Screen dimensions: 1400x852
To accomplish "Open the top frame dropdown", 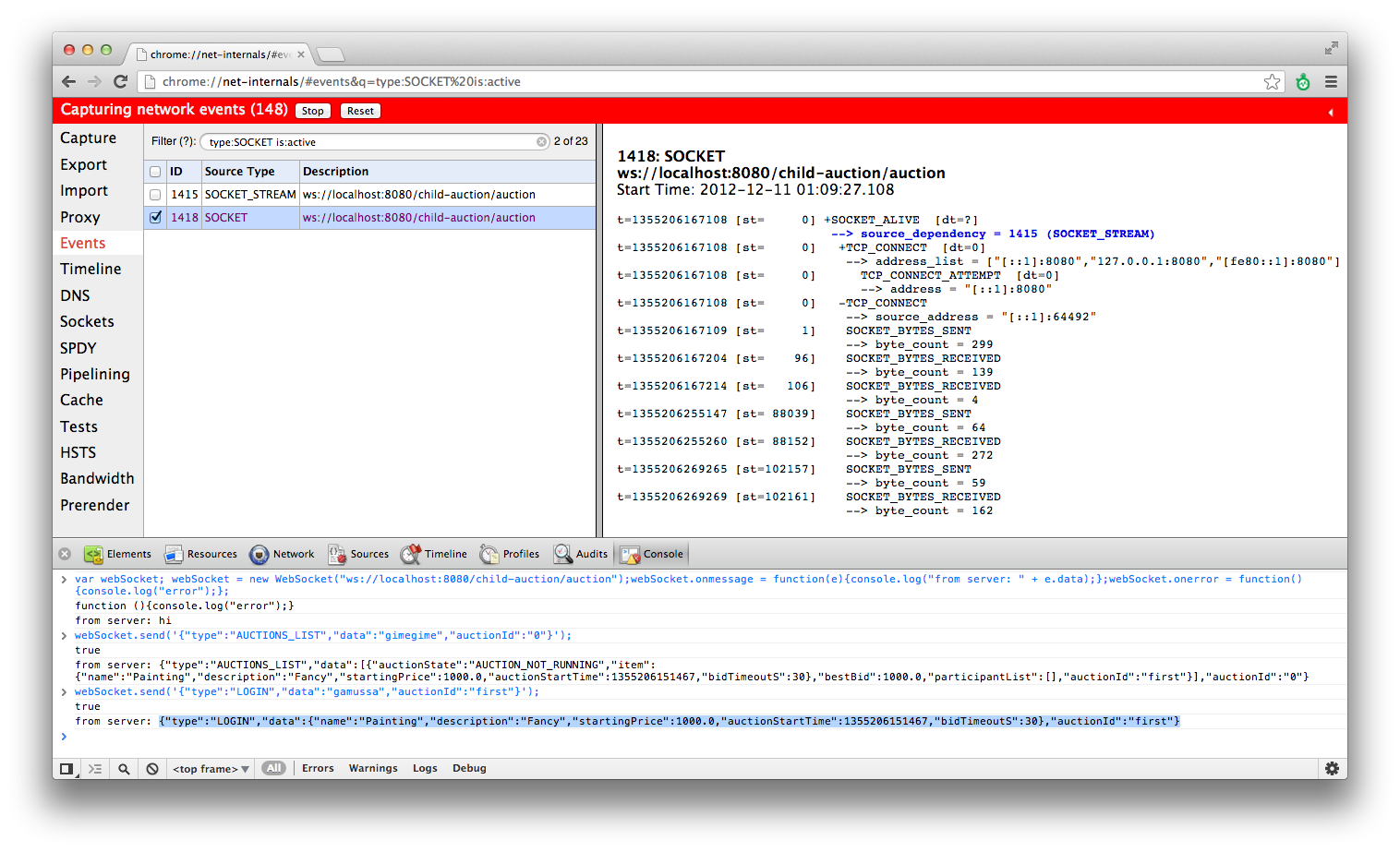I will (211, 769).
